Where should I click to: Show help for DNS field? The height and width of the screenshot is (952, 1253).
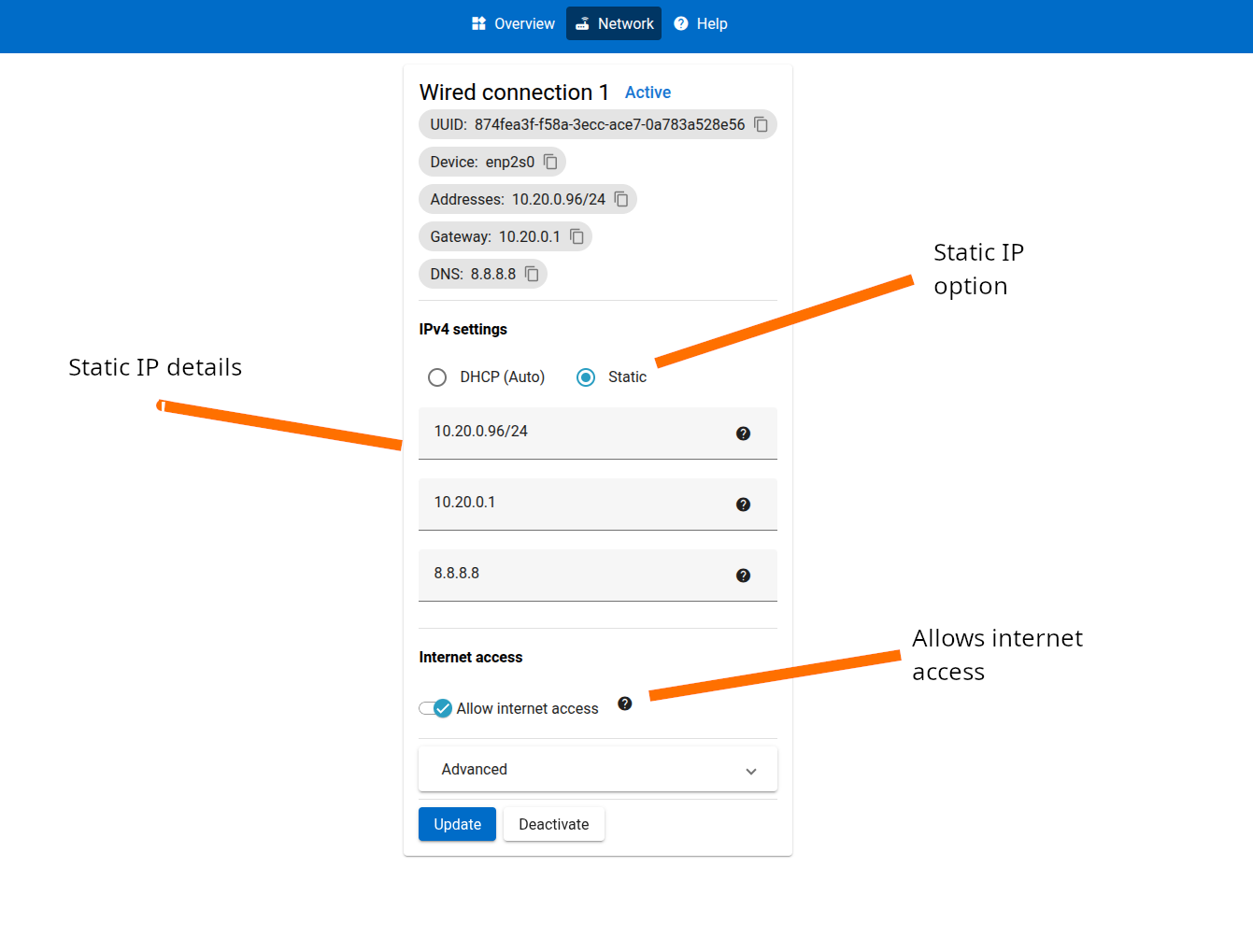[x=743, y=575]
